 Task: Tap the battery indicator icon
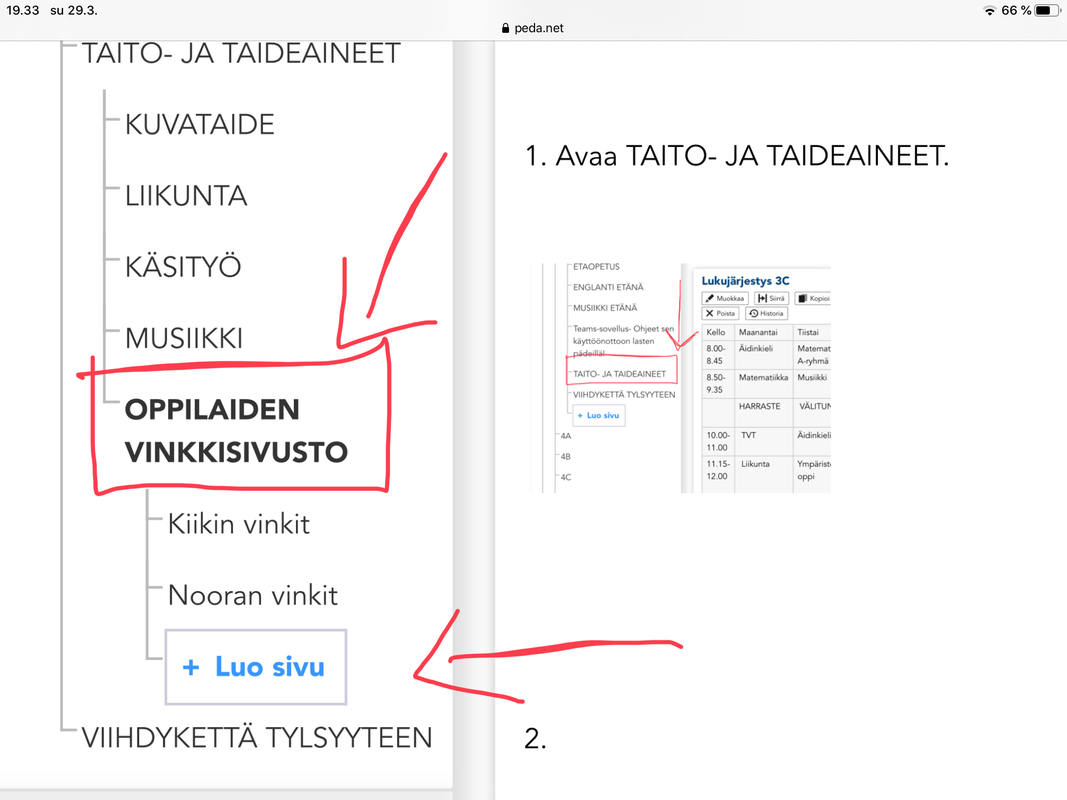pyautogui.click(x=1046, y=10)
